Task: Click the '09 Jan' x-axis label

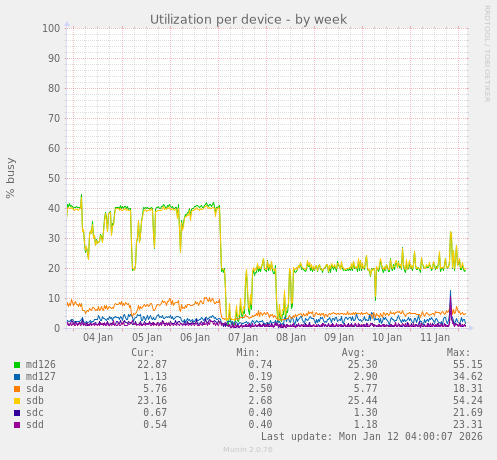Action: tap(339, 337)
